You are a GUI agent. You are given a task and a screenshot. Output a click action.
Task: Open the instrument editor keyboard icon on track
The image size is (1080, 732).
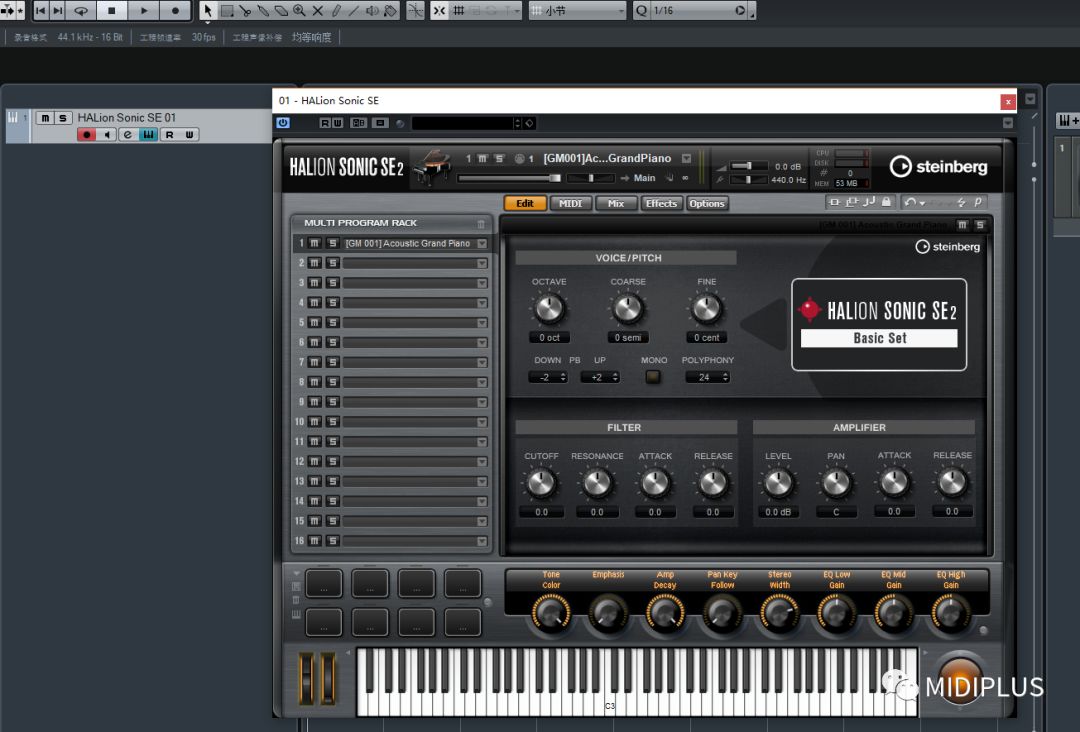148,134
